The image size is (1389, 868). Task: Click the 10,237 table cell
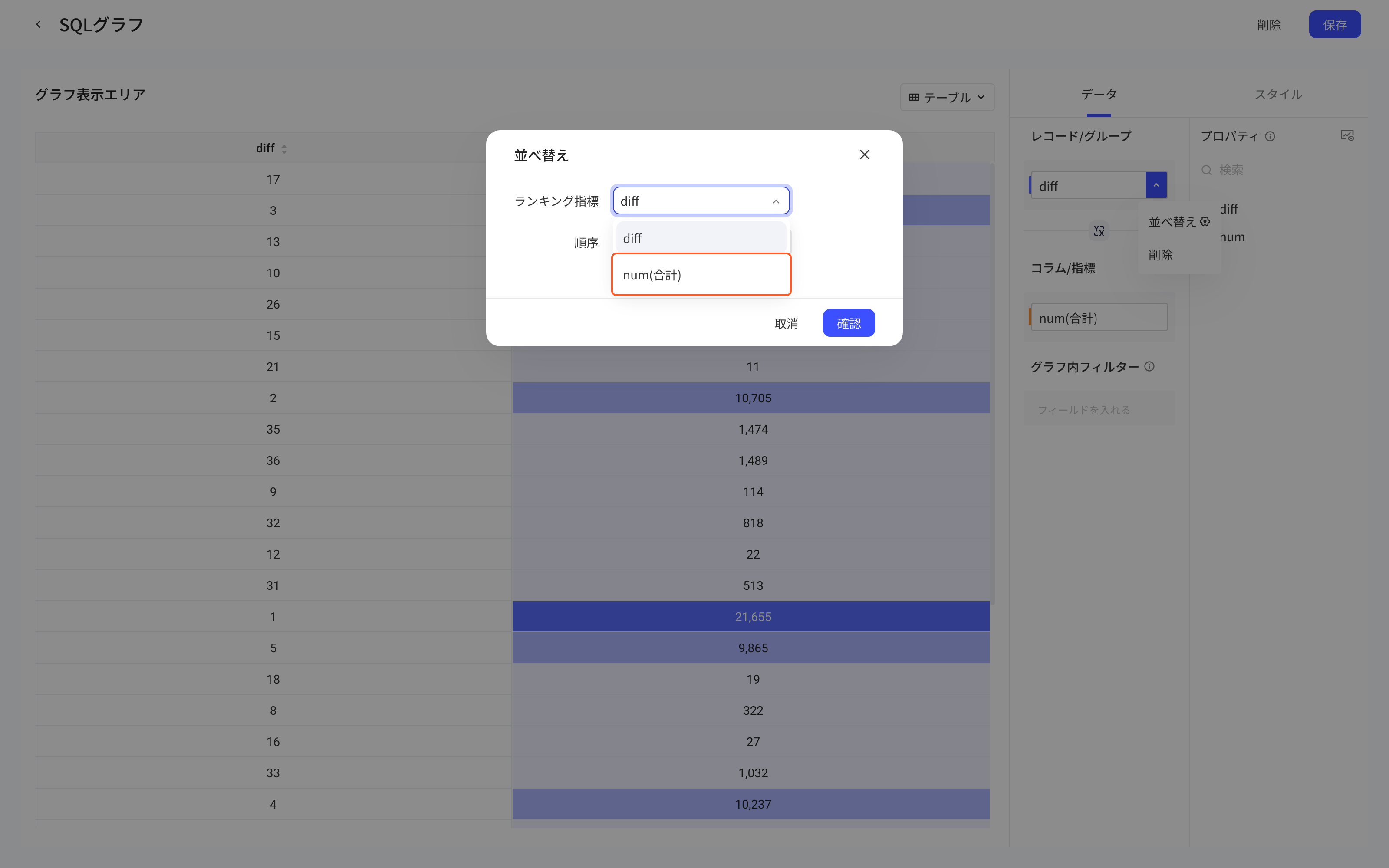(751, 804)
